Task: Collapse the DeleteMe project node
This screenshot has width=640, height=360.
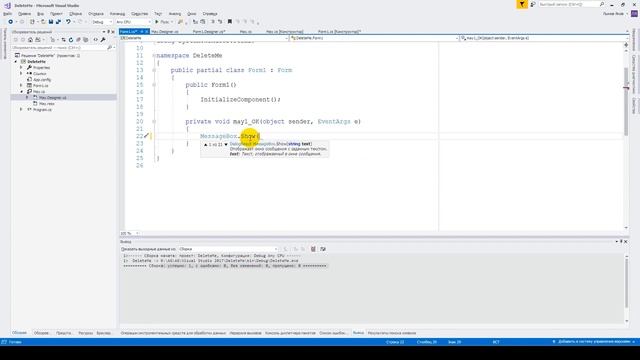Action: tap(16, 62)
